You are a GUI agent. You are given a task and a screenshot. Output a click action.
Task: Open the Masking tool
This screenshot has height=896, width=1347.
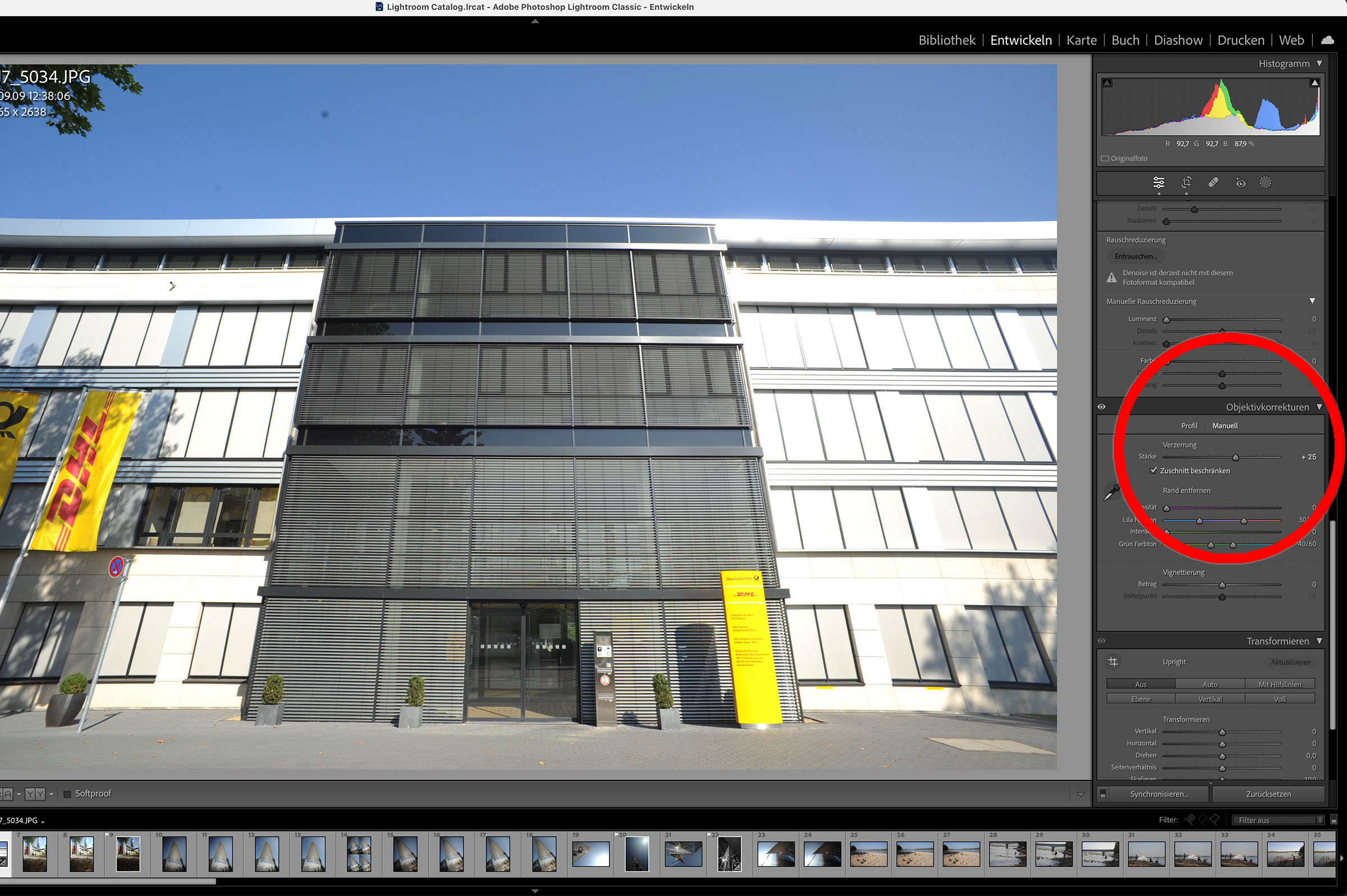tap(1265, 182)
